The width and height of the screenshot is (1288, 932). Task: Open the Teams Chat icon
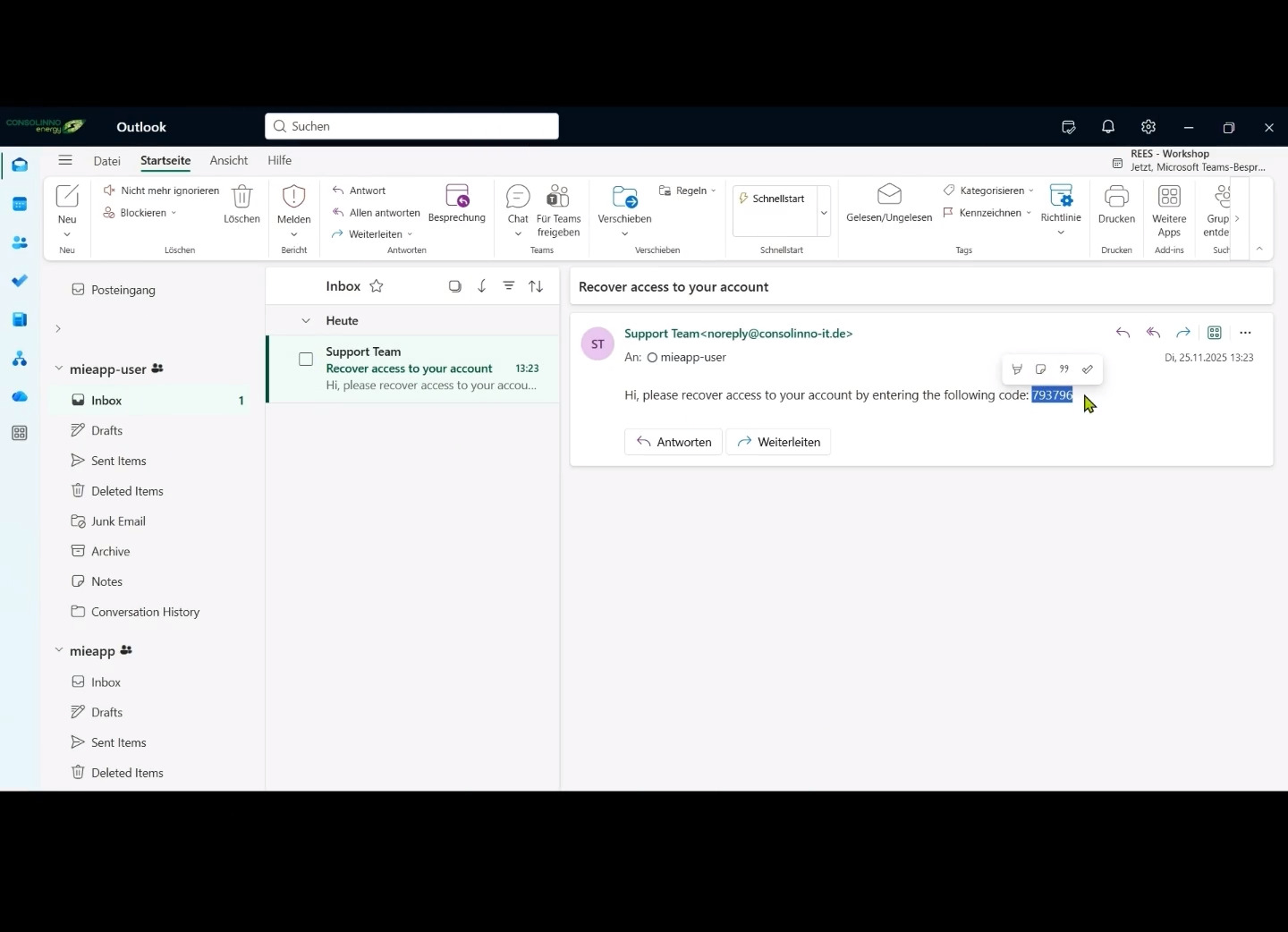[518, 197]
